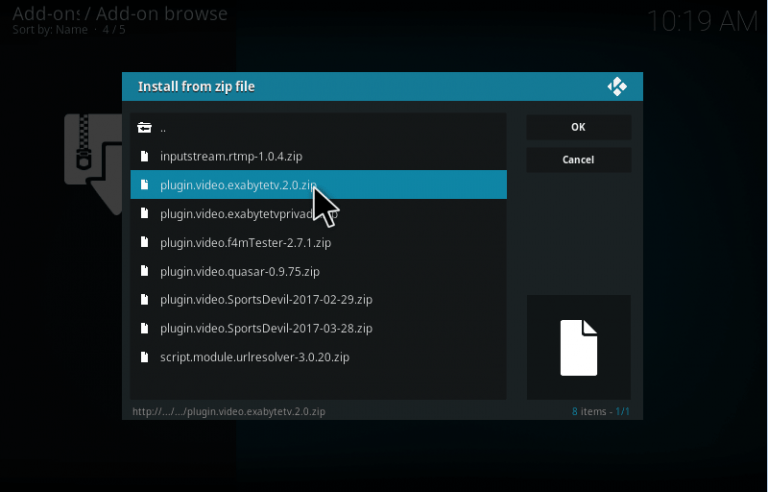Select plugin.video.SportsDevil-2017-03-28.zip
The image size is (768, 492).
[x=266, y=328]
